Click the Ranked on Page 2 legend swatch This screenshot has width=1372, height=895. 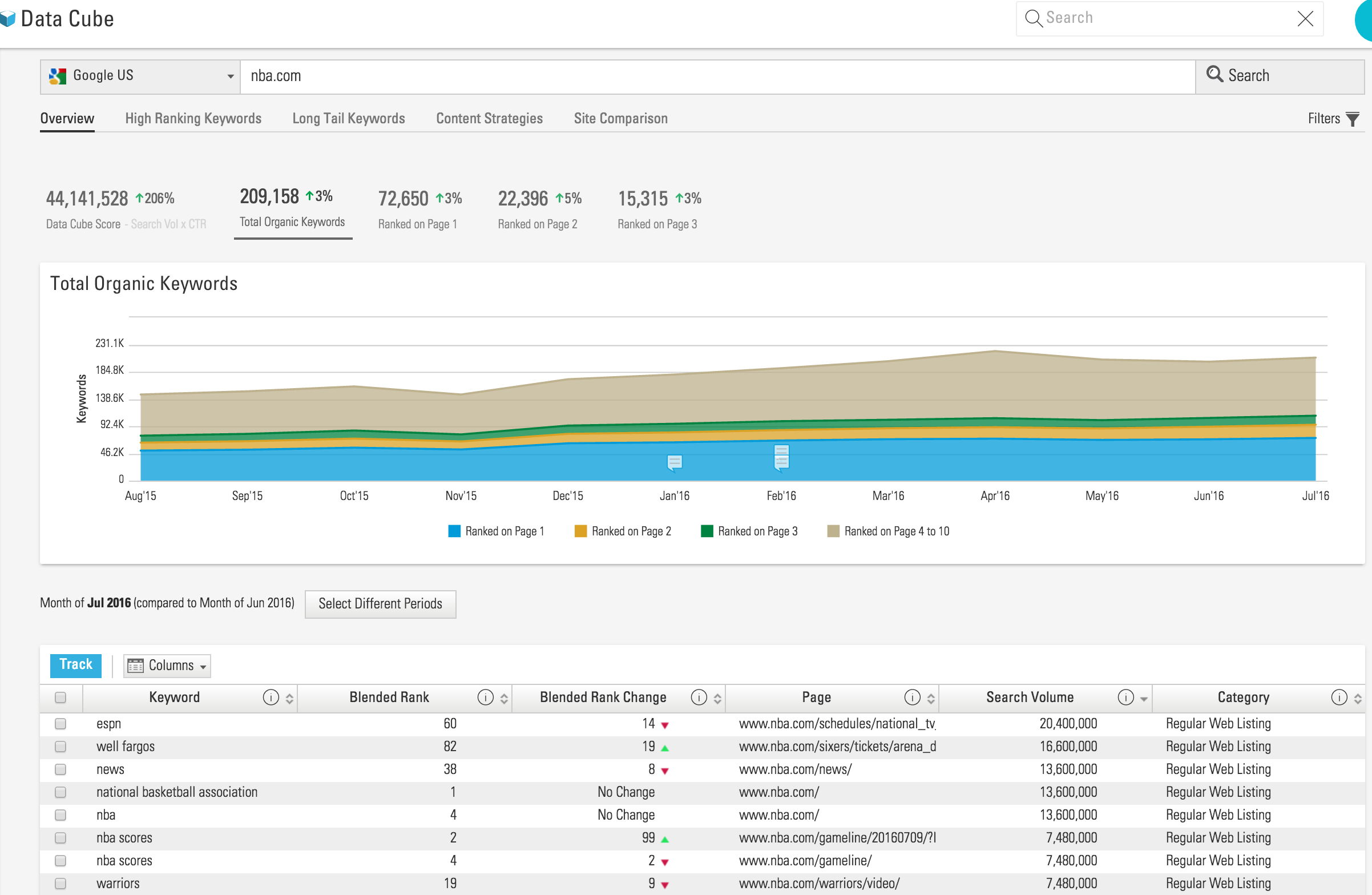tap(580, 531)
